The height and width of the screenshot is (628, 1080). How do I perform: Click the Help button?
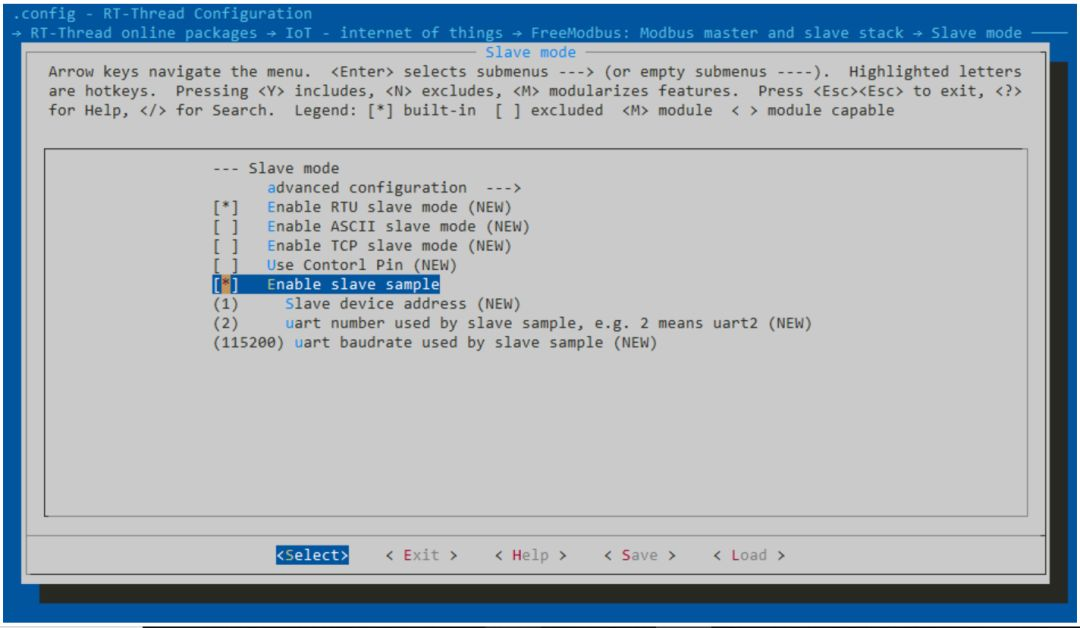click(x=530, y=555)
